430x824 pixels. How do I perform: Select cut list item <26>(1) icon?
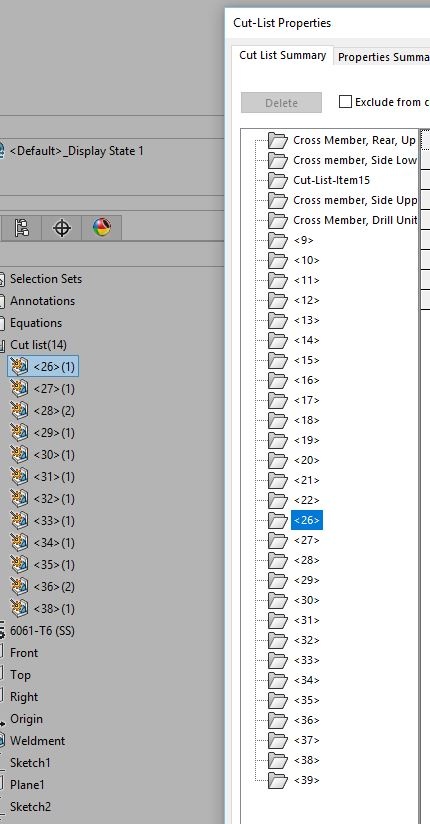click(19, 366)
